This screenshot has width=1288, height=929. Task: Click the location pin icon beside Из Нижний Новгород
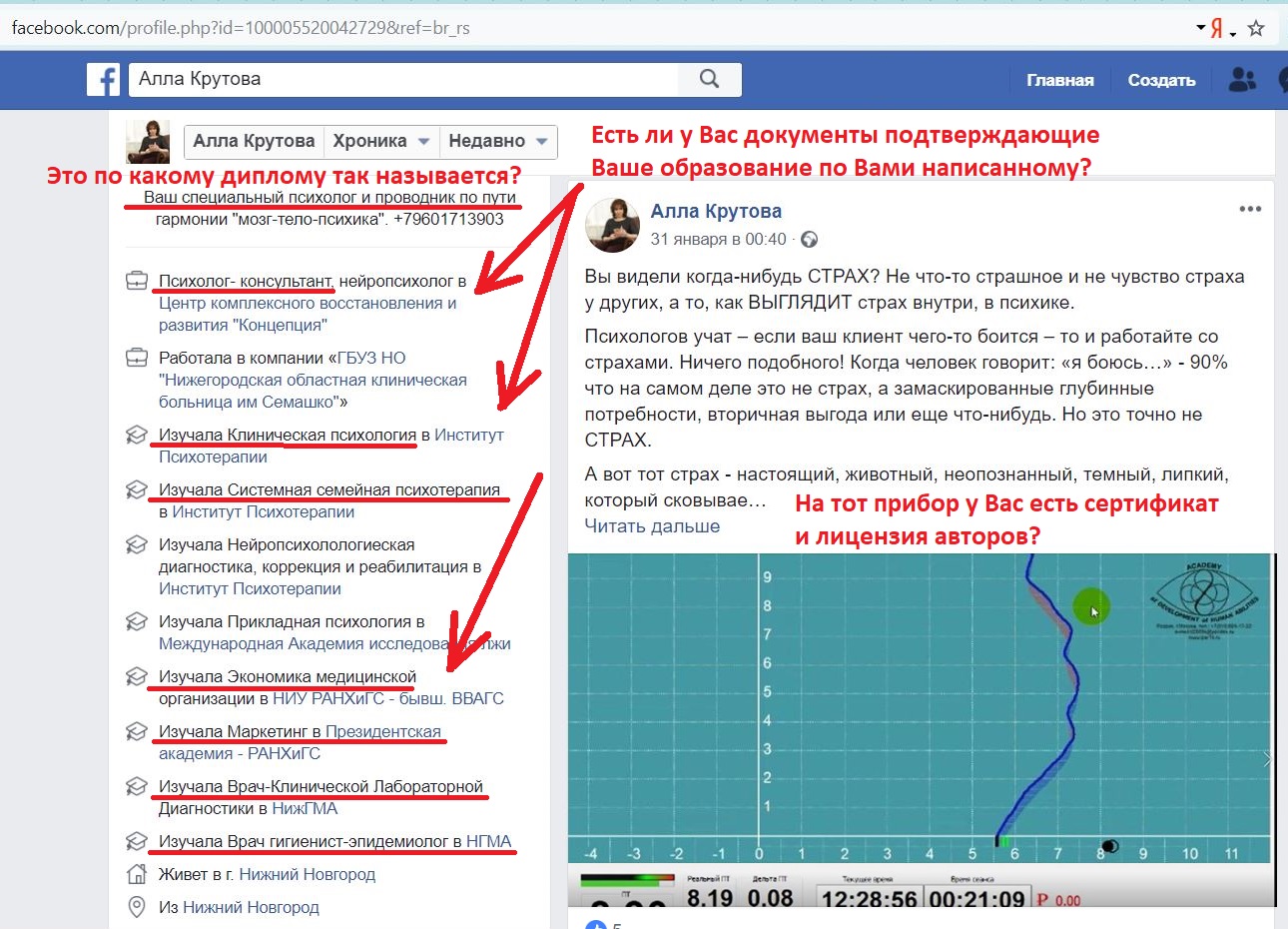(x=137, y=907)
